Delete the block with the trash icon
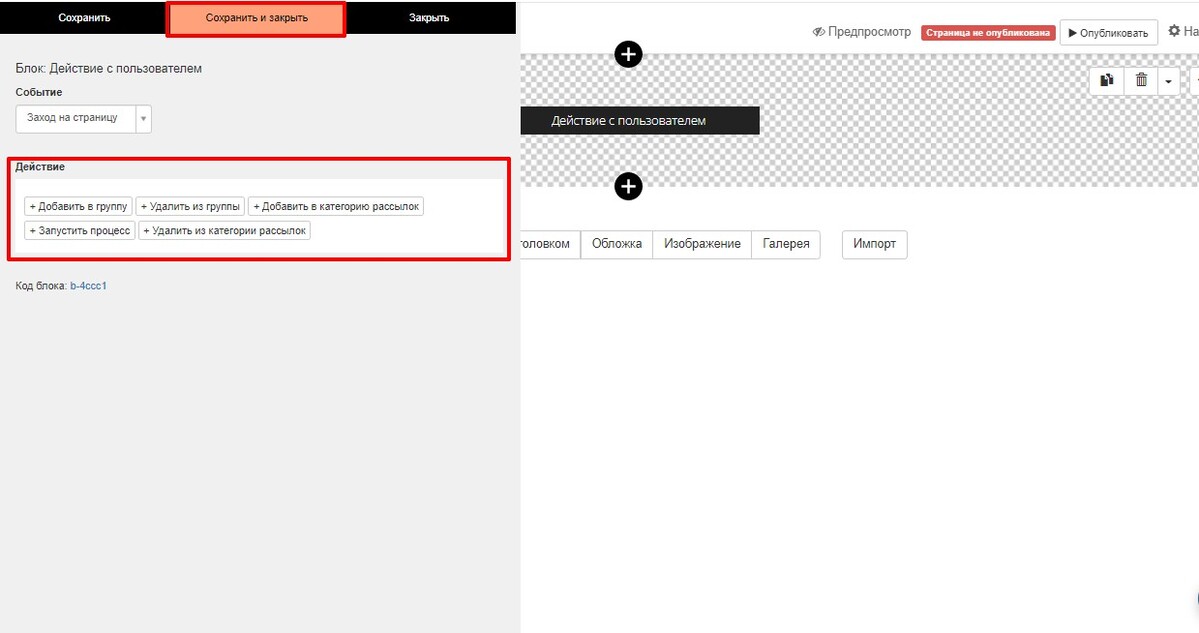The height and width of the screenshot is (633, 1199). coord(1141,80)
